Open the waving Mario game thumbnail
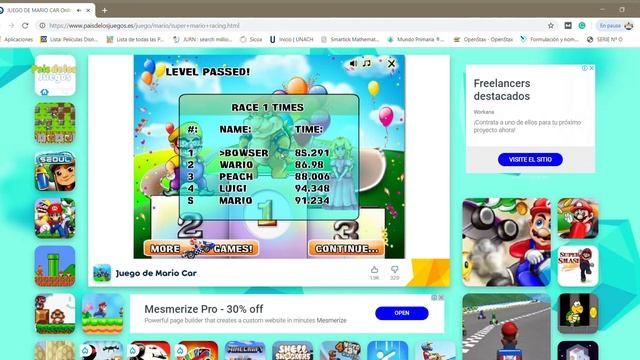The width and height of the screenshot is (640, 360). [578, 218]
